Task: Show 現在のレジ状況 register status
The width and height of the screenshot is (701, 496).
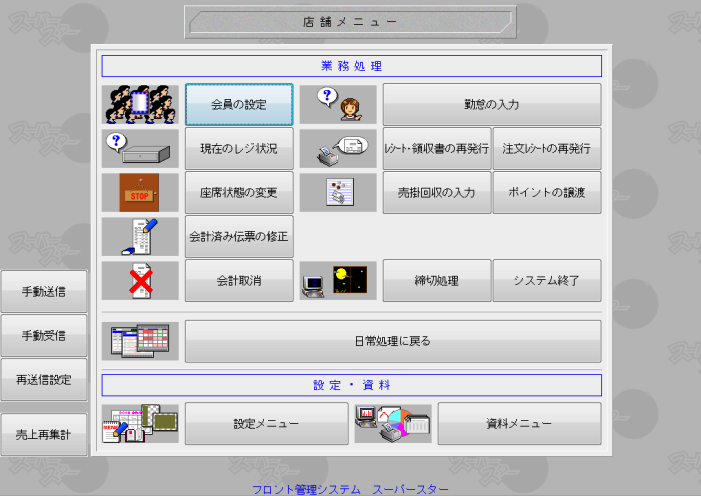Action: [x=239, y=148]
